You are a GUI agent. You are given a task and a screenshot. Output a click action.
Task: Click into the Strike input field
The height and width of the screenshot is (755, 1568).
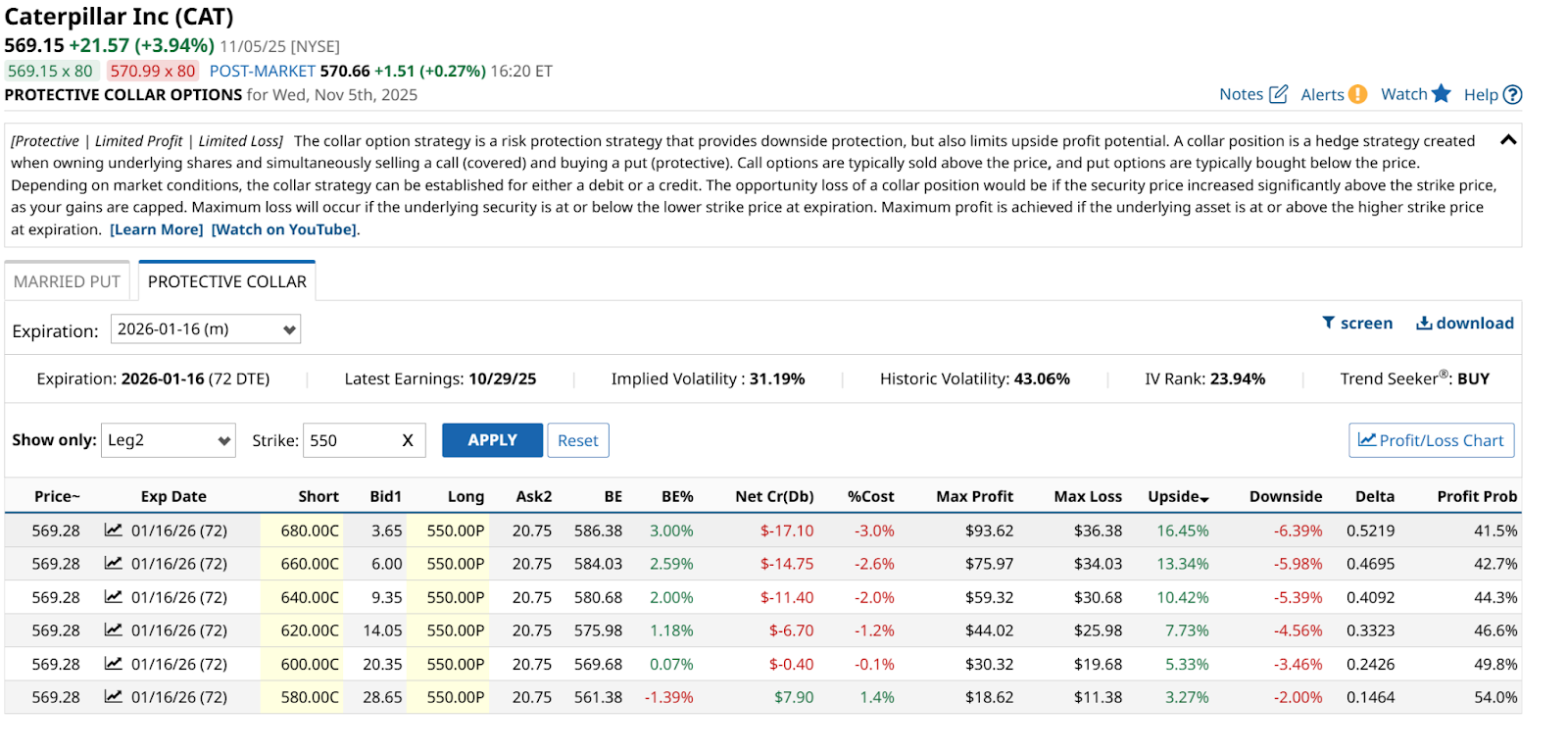(x=348, y=441)
